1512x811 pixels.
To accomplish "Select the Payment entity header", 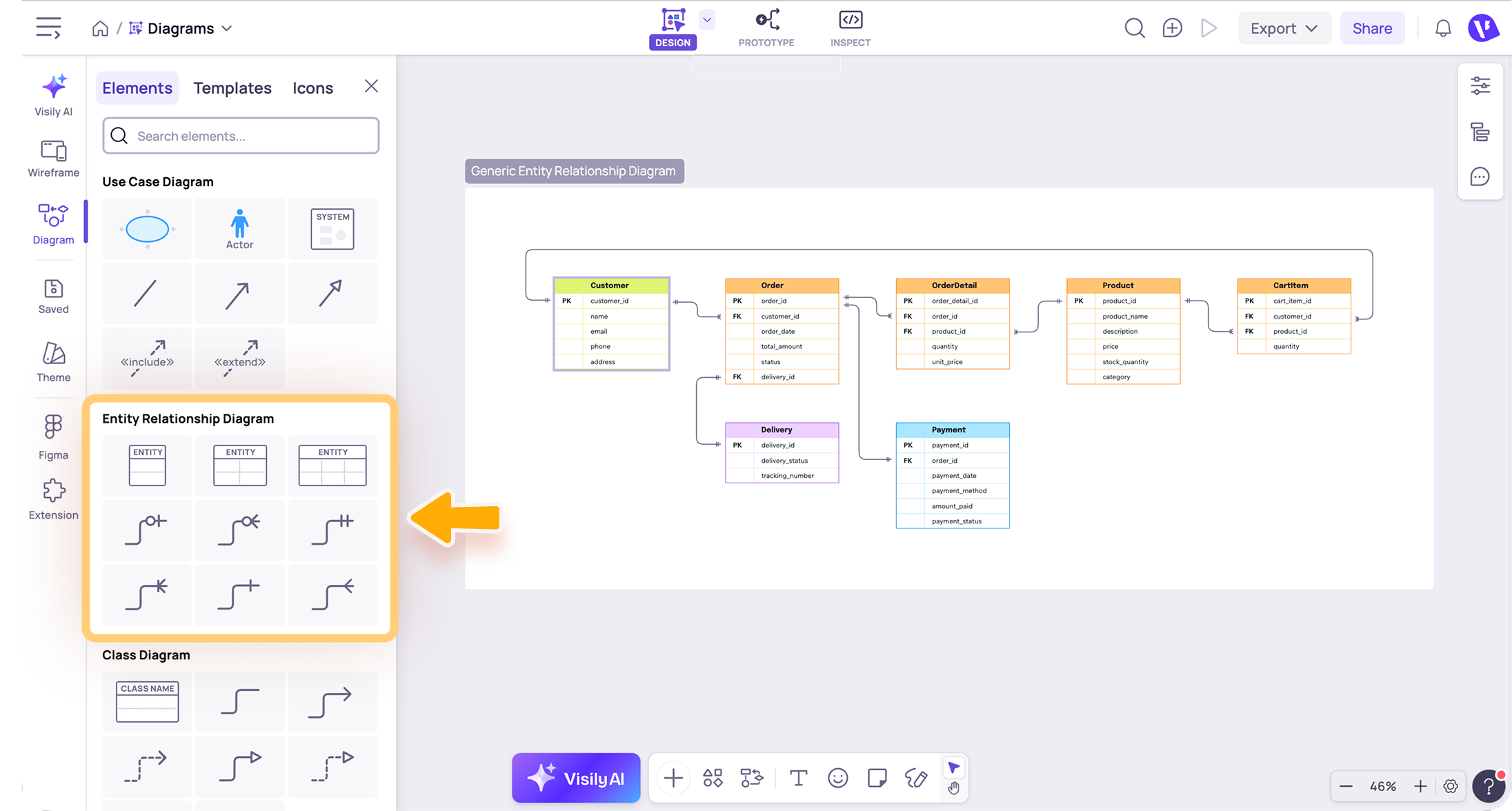I will pyautogui.click(x=952, y=430).
